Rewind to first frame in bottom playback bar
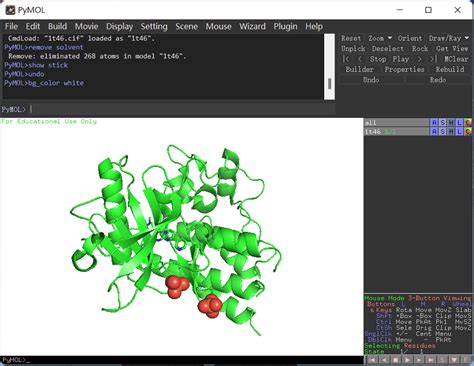 tap(373, 360)
